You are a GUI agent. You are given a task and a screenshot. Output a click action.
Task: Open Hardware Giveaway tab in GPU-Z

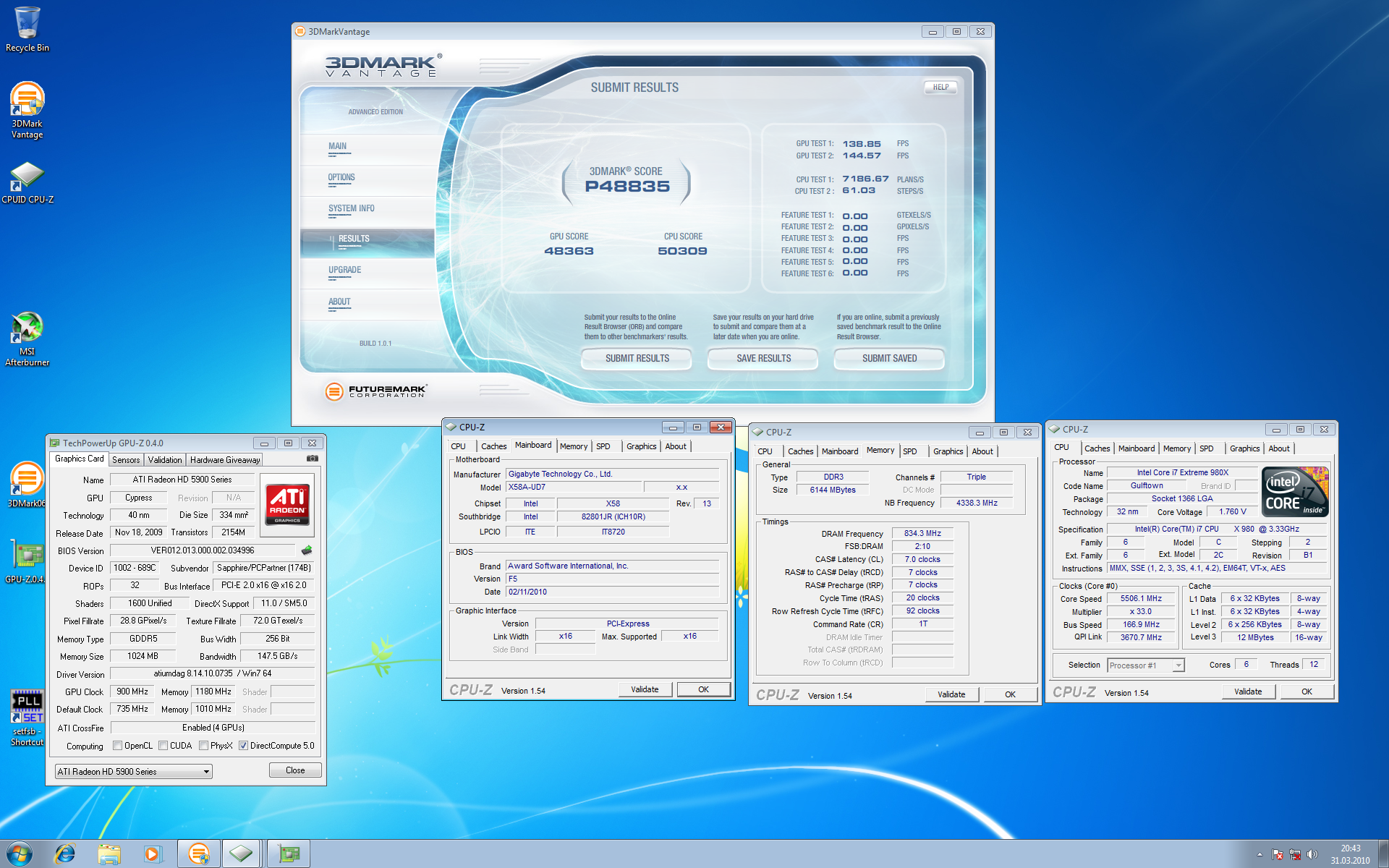click(225, 459)
